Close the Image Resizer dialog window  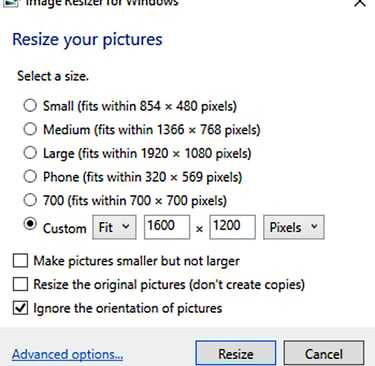click(x=360, y=3)
